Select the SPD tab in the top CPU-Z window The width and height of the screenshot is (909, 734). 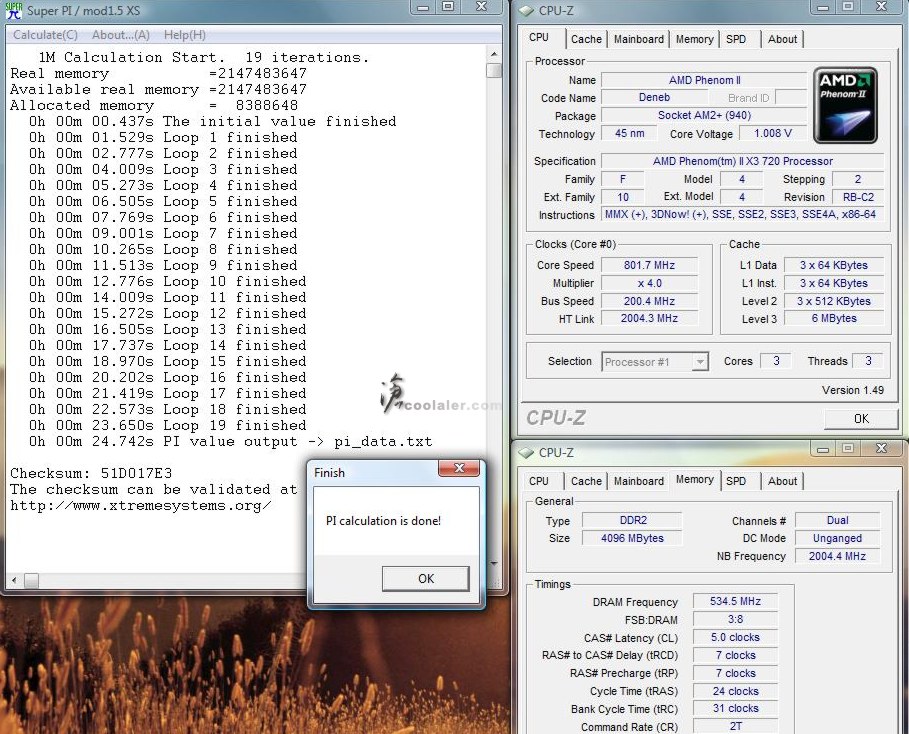coord(736,39)
